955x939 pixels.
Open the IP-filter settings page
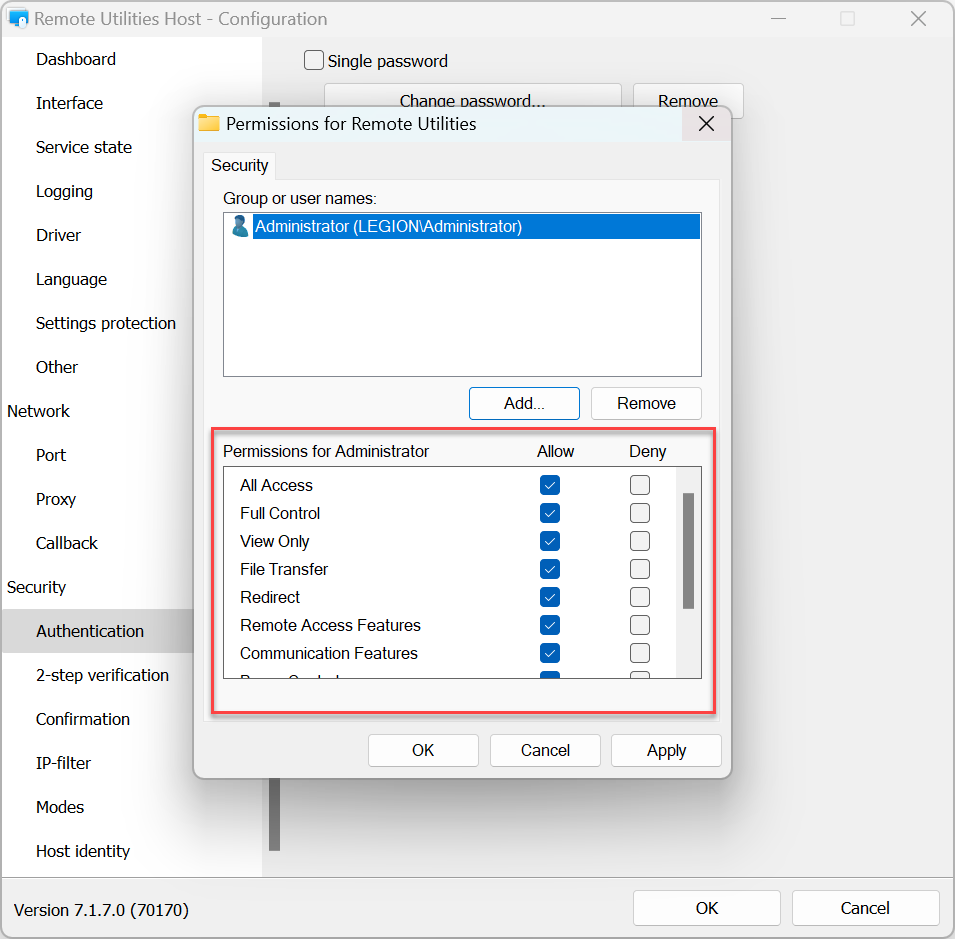[x=63, y=763]
